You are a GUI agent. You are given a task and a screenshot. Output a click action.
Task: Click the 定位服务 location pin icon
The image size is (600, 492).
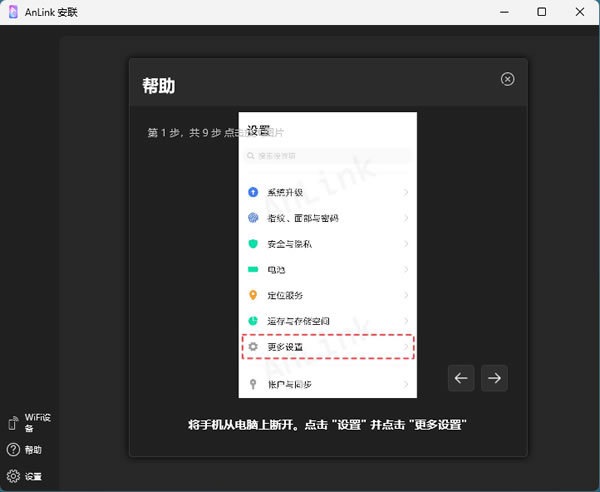tap(253, 296)
